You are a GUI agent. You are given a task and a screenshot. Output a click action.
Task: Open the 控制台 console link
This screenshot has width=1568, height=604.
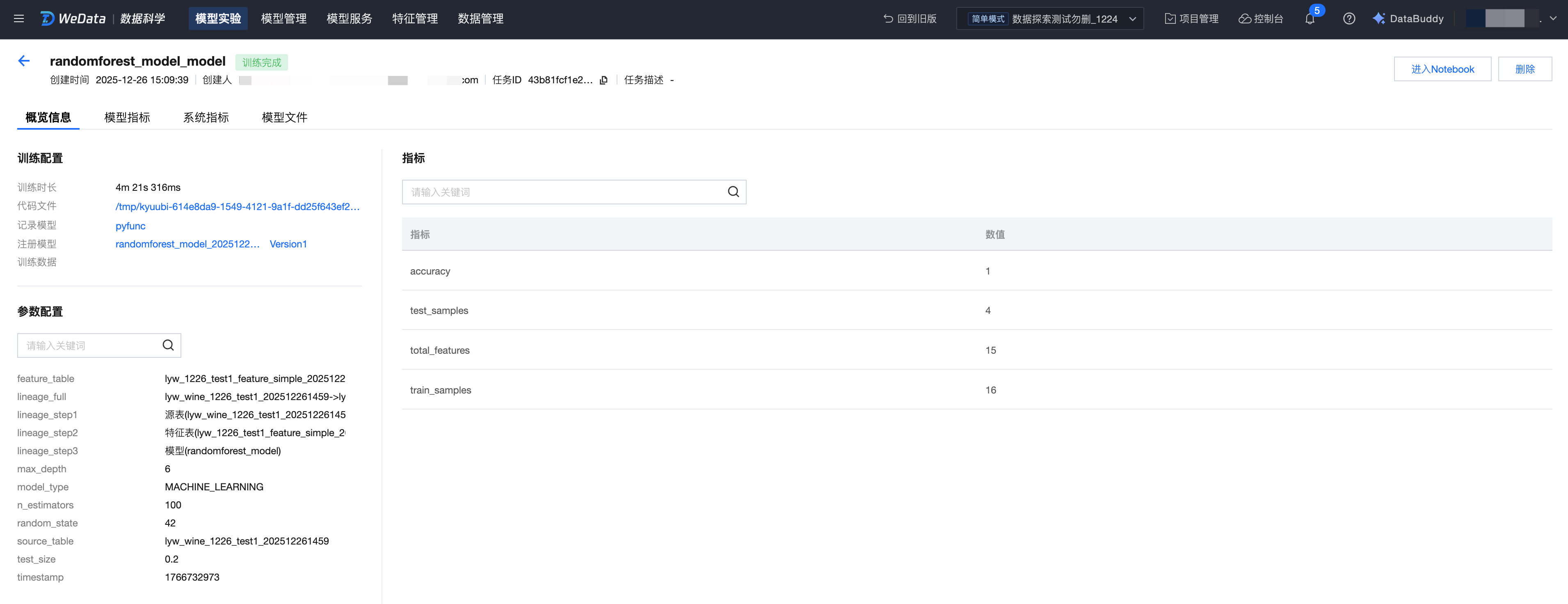tap(1261, 19)
